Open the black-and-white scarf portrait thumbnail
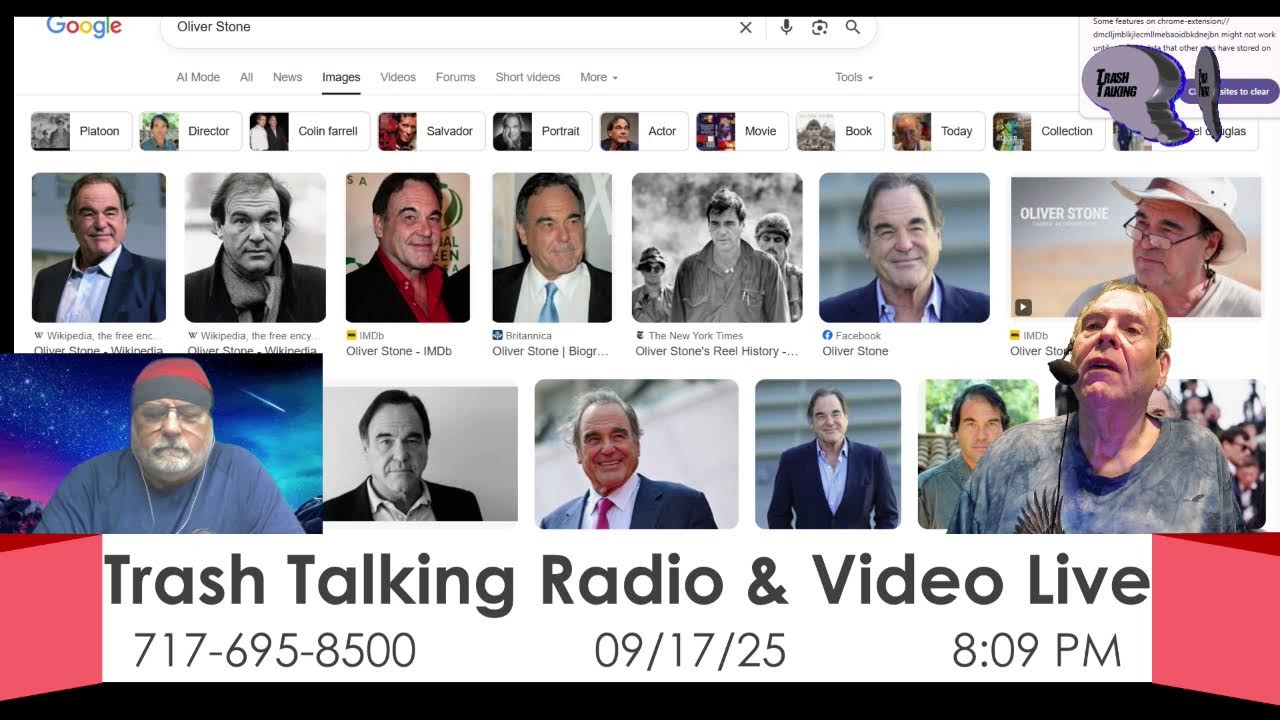 [x=255, y=248]
